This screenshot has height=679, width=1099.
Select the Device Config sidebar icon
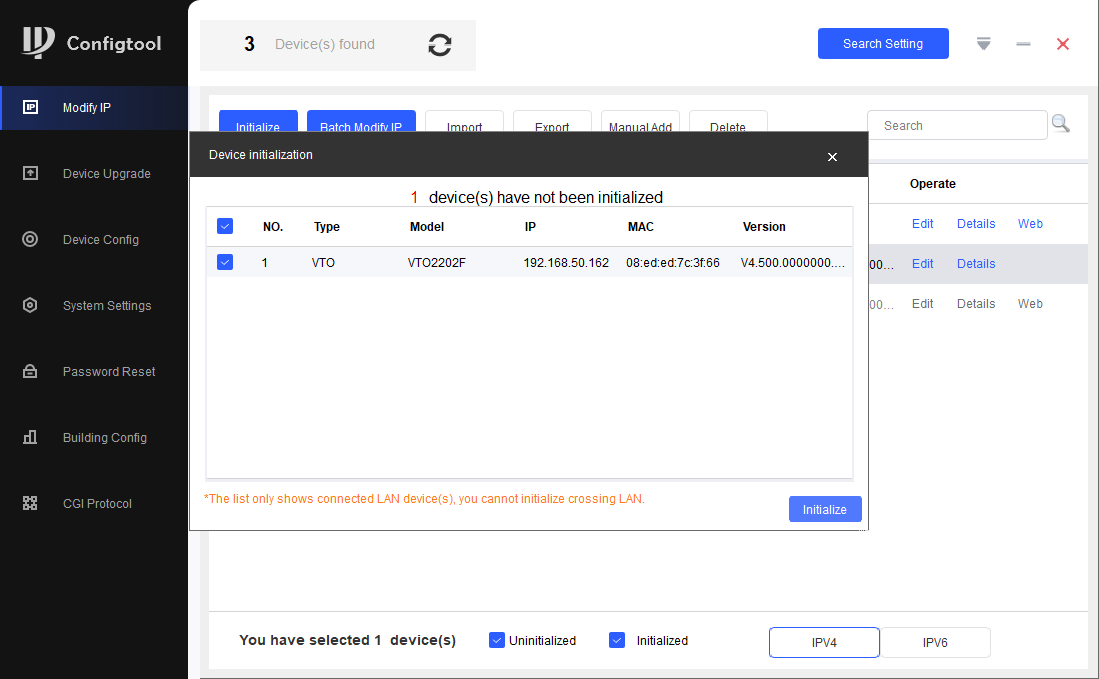click(x=30, y=240)
